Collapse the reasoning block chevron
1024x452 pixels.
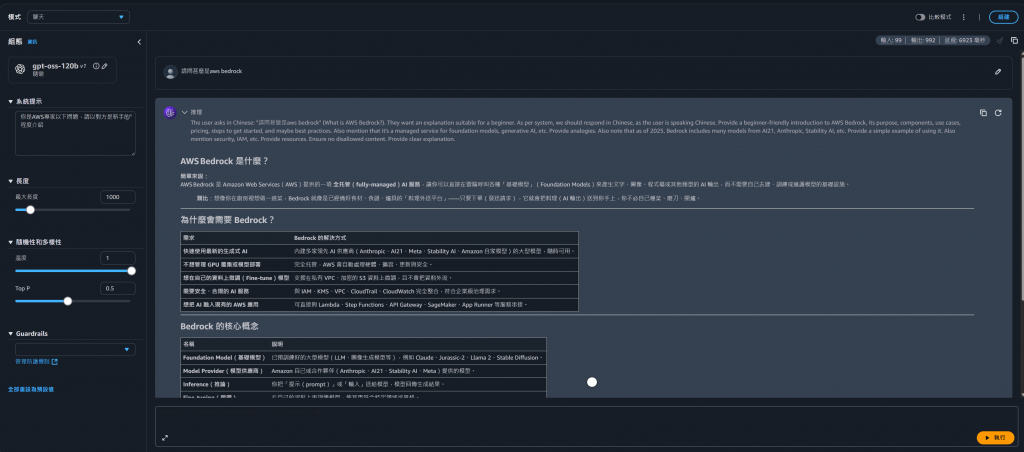coord(185,112)
